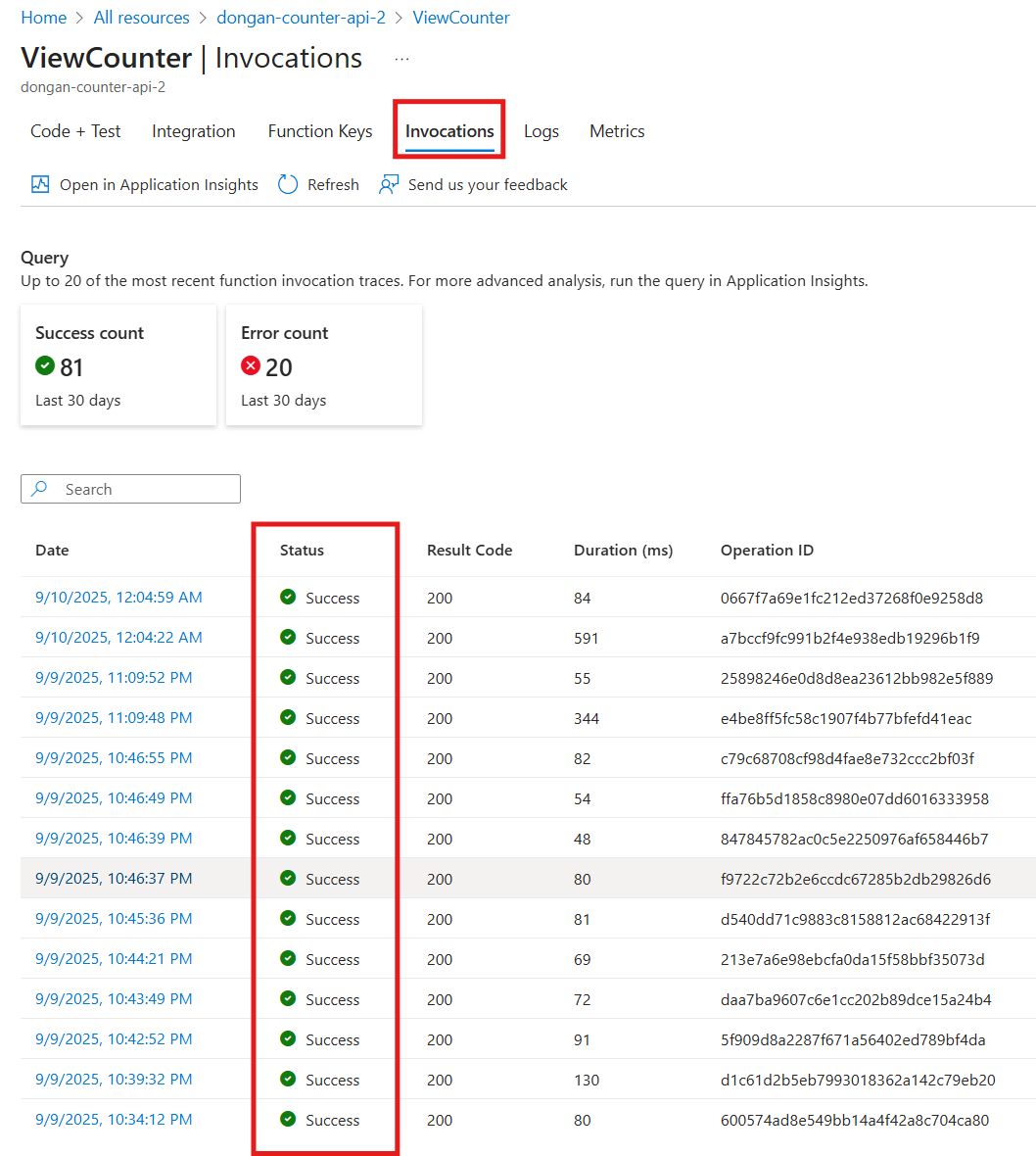Image resolution: width=1036 pixels, height=1156 pixels.
Task: Open invocation from 9/9/2025, 11:09:48 PM
Action: tap(114, 718)
